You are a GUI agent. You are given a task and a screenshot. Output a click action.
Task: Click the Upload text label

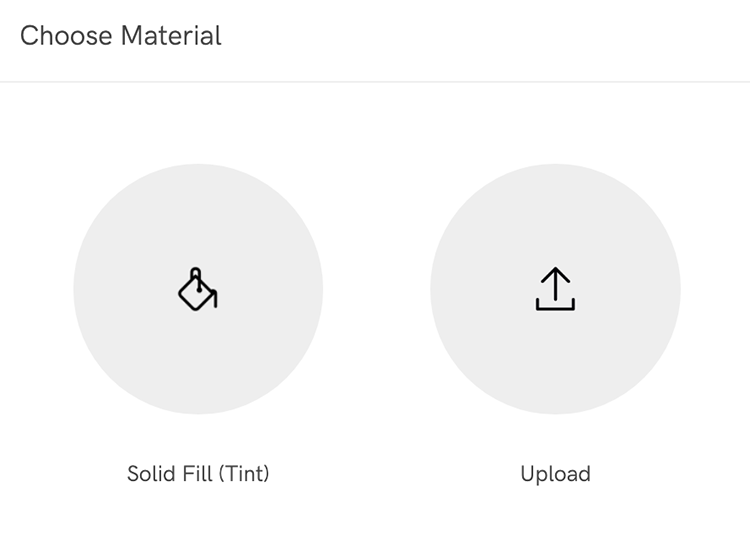tap(555, 473)
